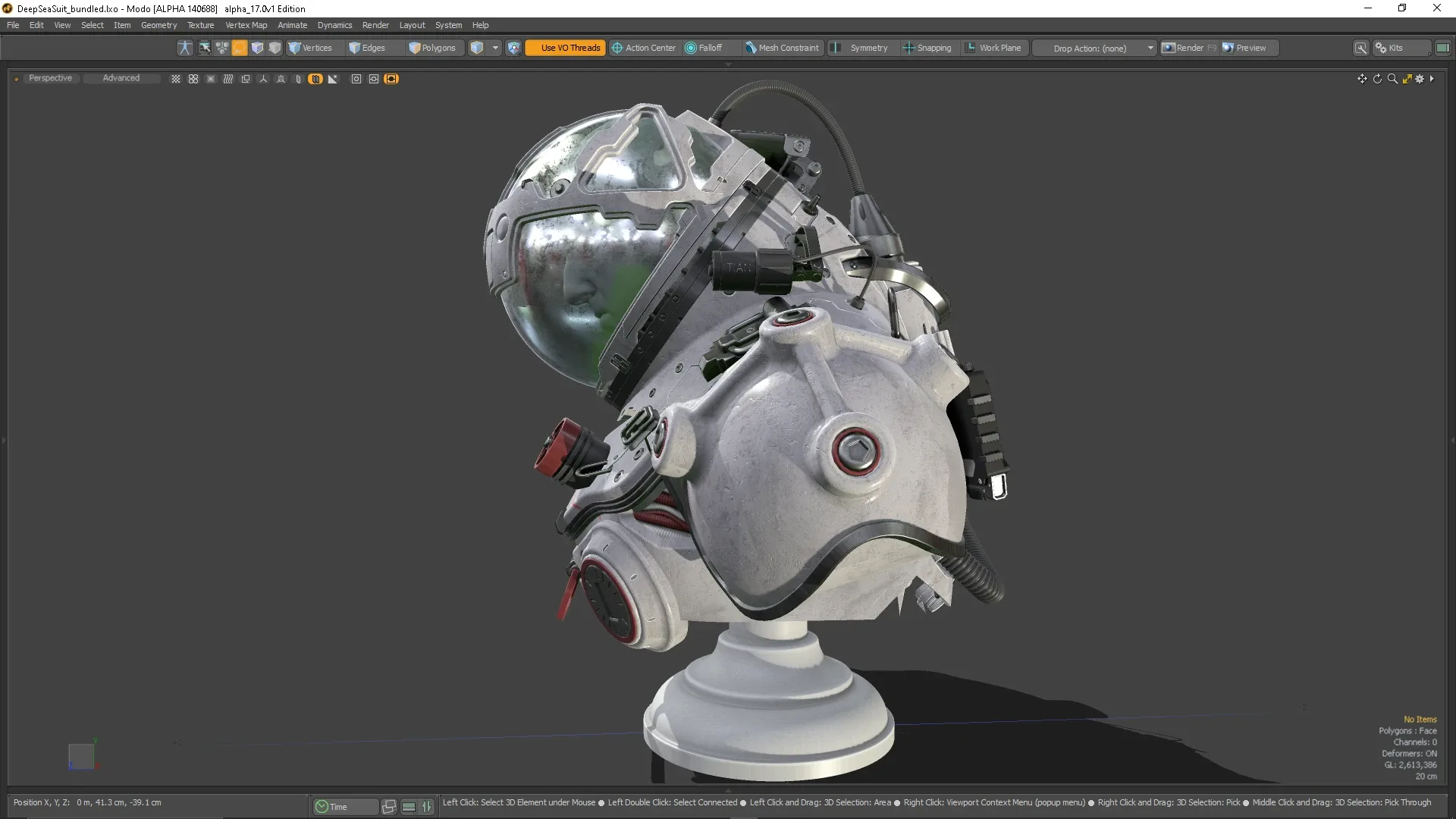Viewport: 1456px width, 819px height.
Task: Open the Dynamics menu
Action: [334, 25]
